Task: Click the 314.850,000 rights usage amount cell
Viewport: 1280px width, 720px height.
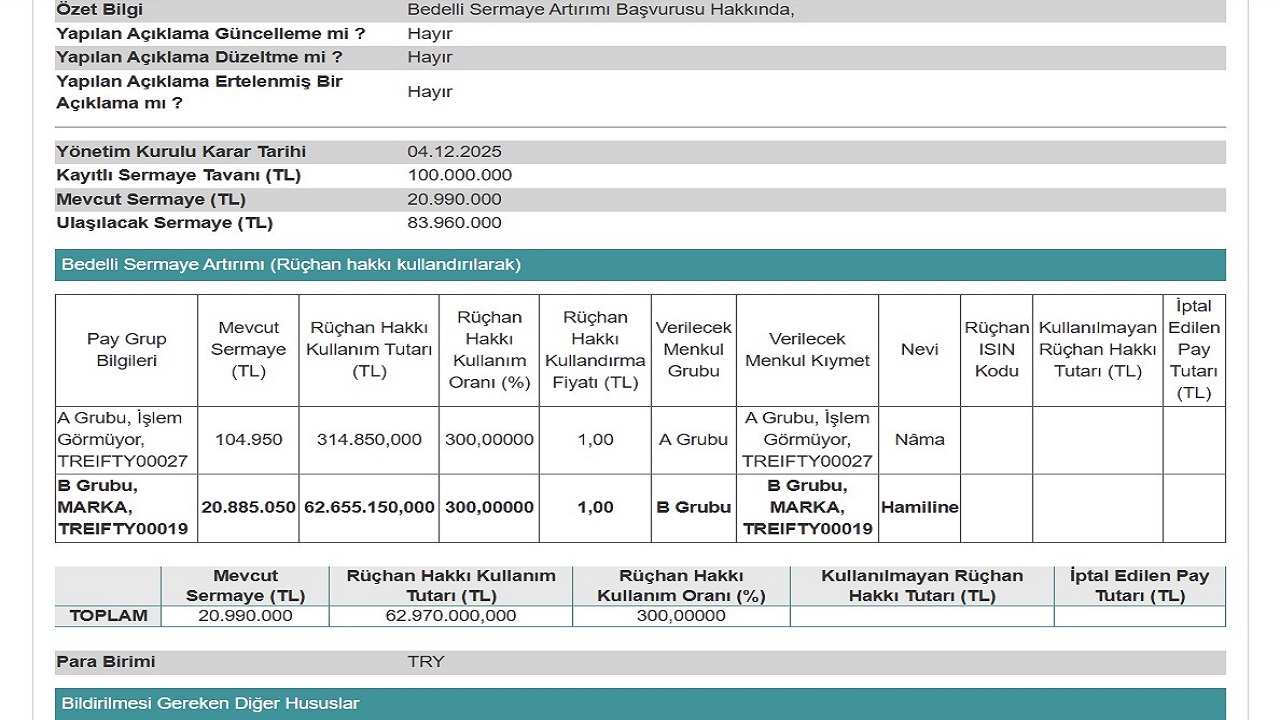Action: [369, 440]
